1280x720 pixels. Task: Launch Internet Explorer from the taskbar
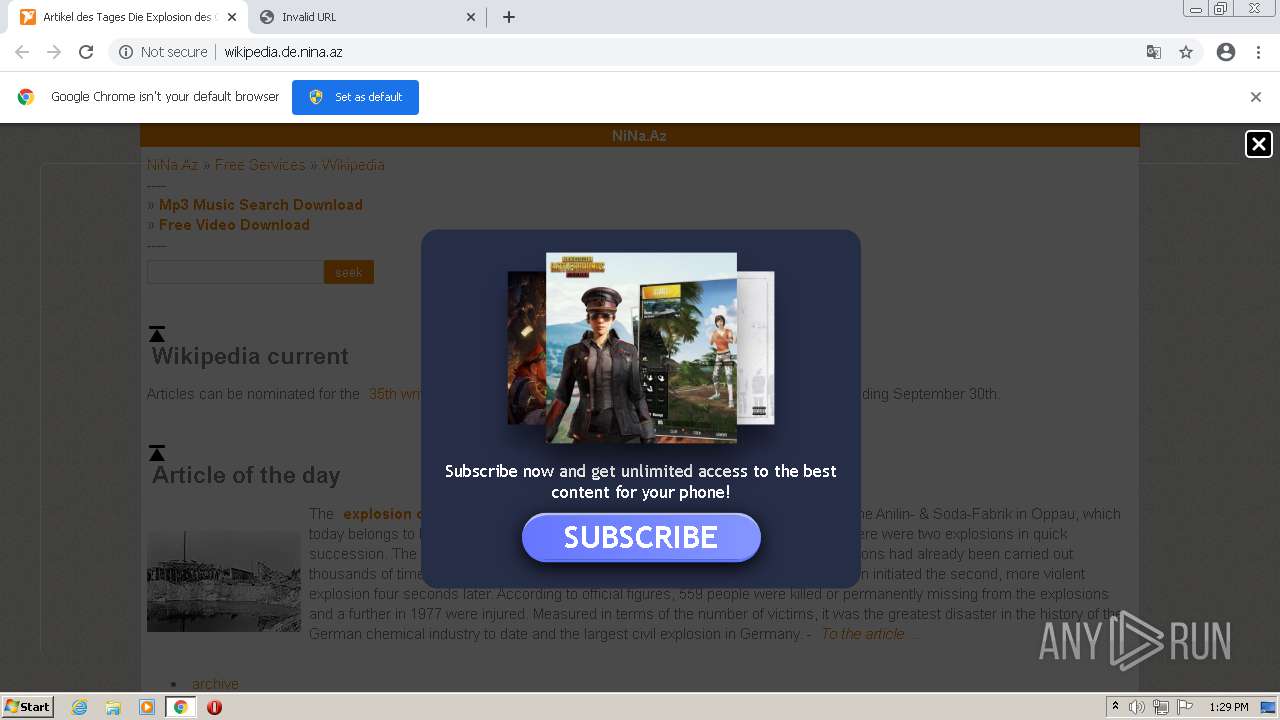pyautogui.click(x=80, y=707)
